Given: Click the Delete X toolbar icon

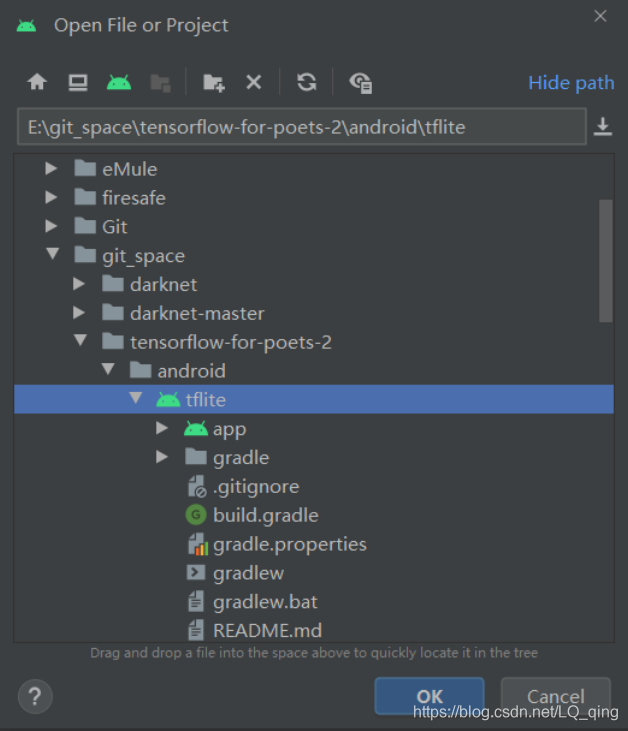Looking at the screenshot, I should coord(254,83).
